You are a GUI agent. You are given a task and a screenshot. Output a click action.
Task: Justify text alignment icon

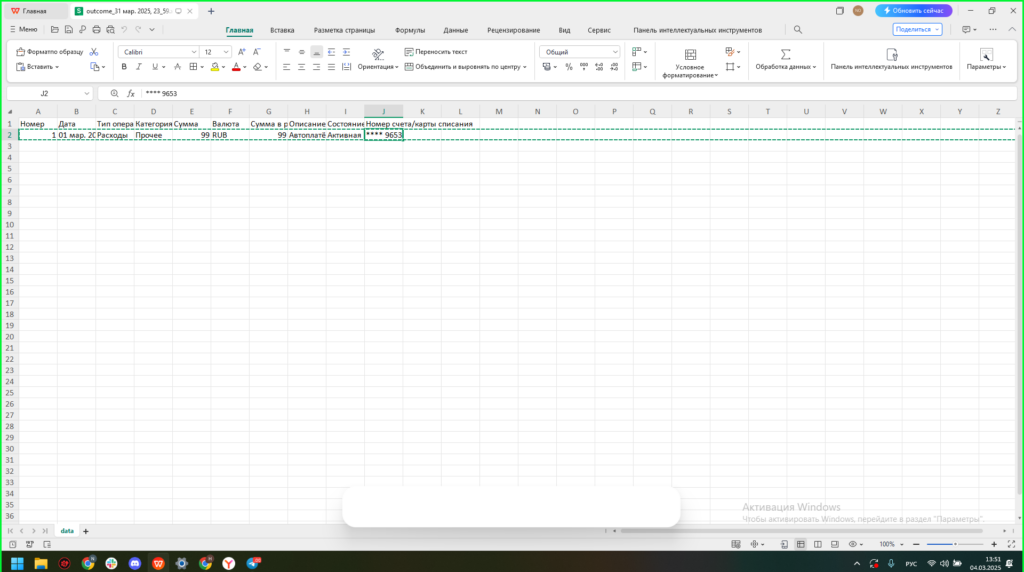click(x=331, y=67)
